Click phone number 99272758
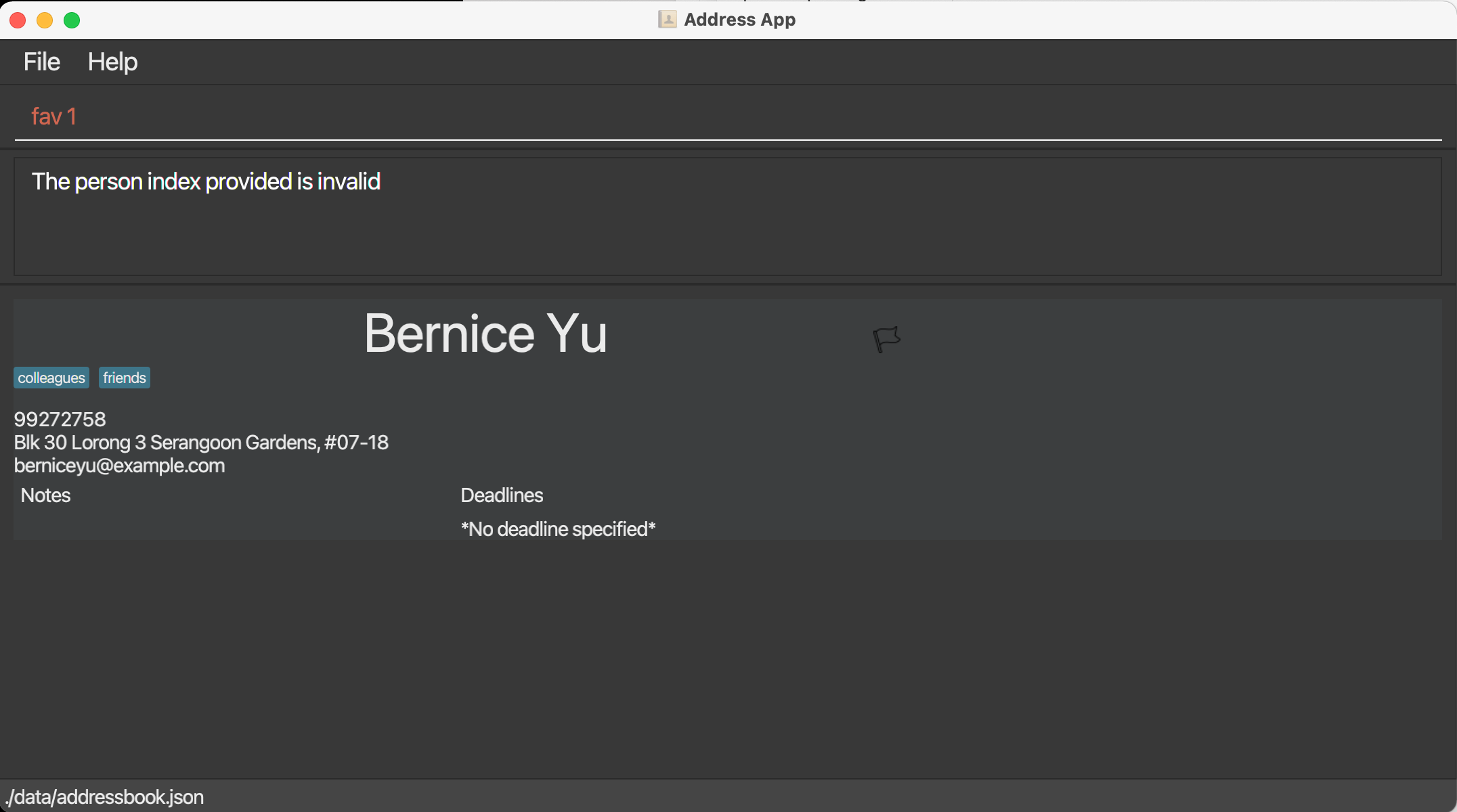 tap(60, 420)
